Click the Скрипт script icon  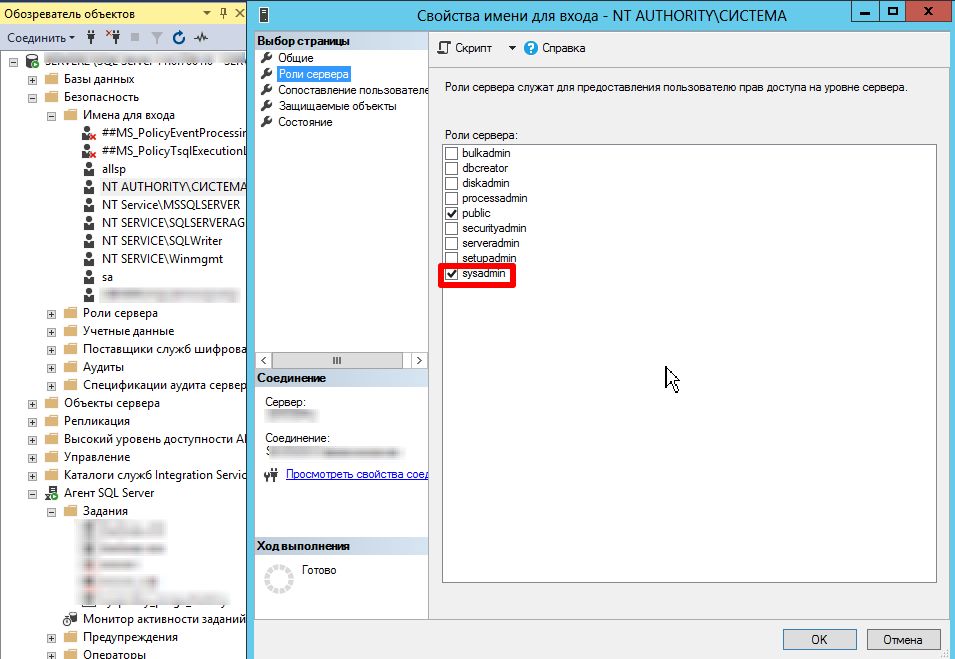pos(445,48)
